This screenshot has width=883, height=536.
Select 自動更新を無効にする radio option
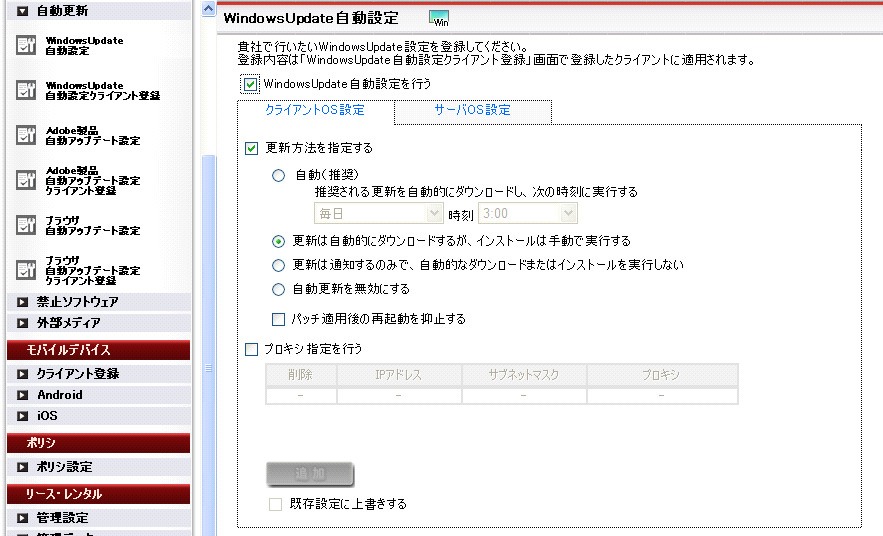(x=278, y=289)
